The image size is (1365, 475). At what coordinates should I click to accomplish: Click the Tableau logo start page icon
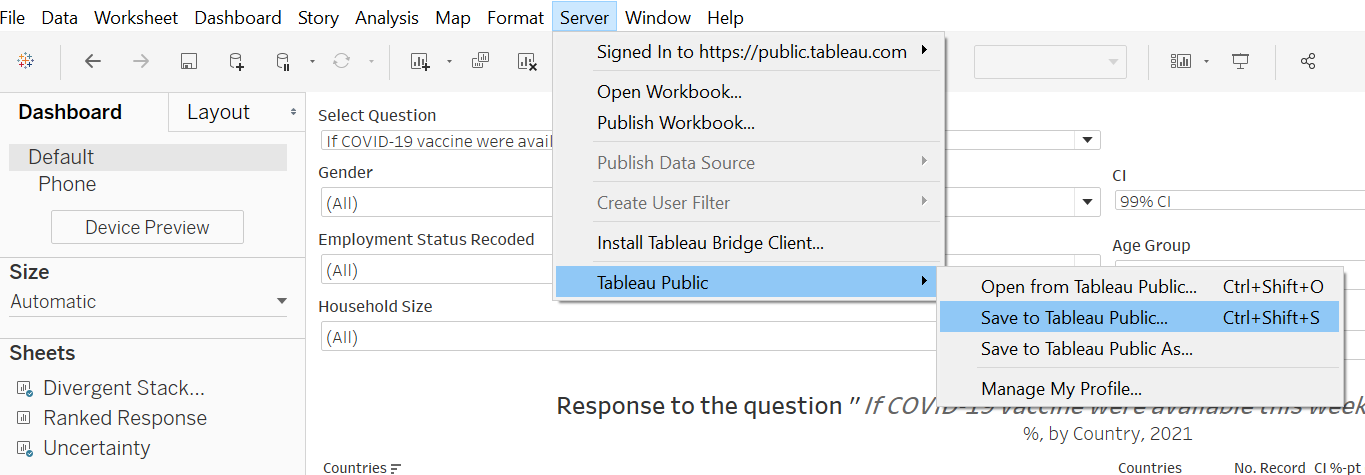click(26, 61)
